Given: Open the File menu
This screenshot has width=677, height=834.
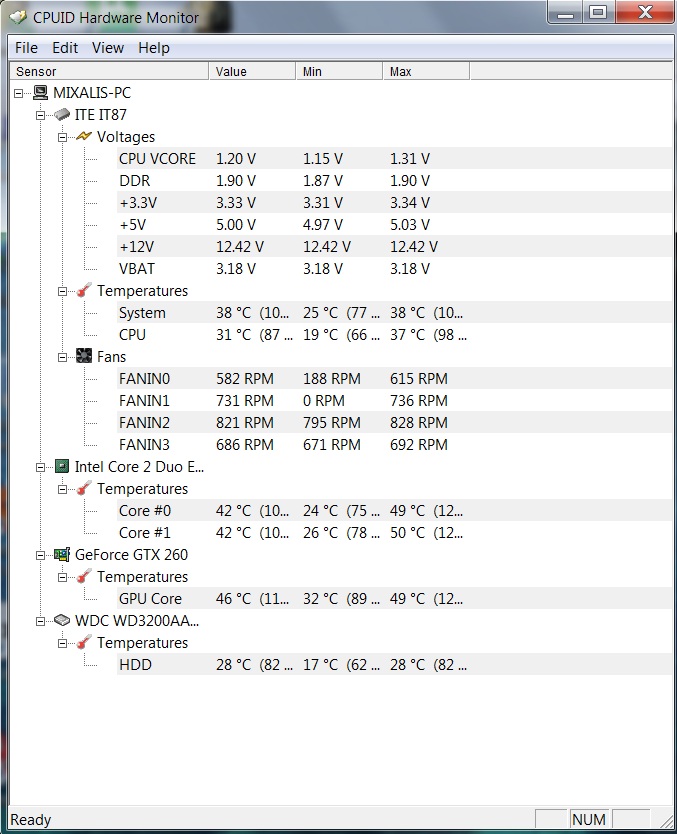Looking at the screenshot, I should [26, 48].
